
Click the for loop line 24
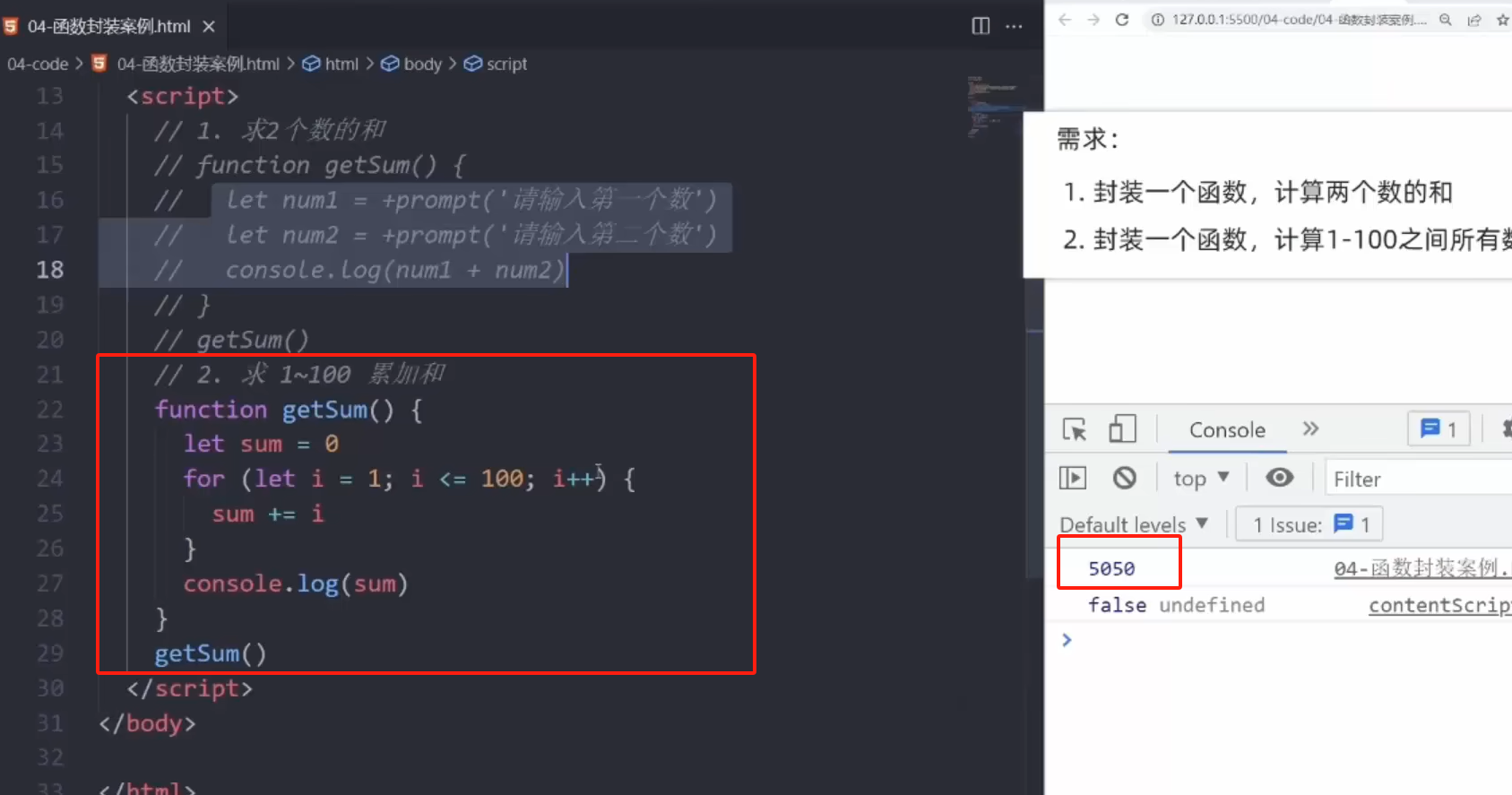click(x=410, y=479)
